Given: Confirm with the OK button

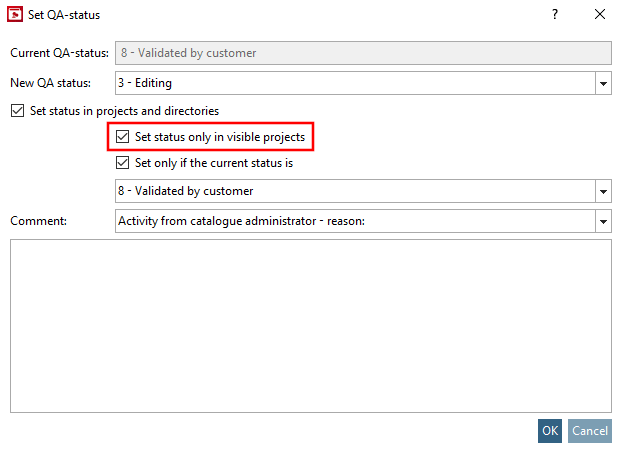Looking at the screenshot, I should tap(550, 431).
